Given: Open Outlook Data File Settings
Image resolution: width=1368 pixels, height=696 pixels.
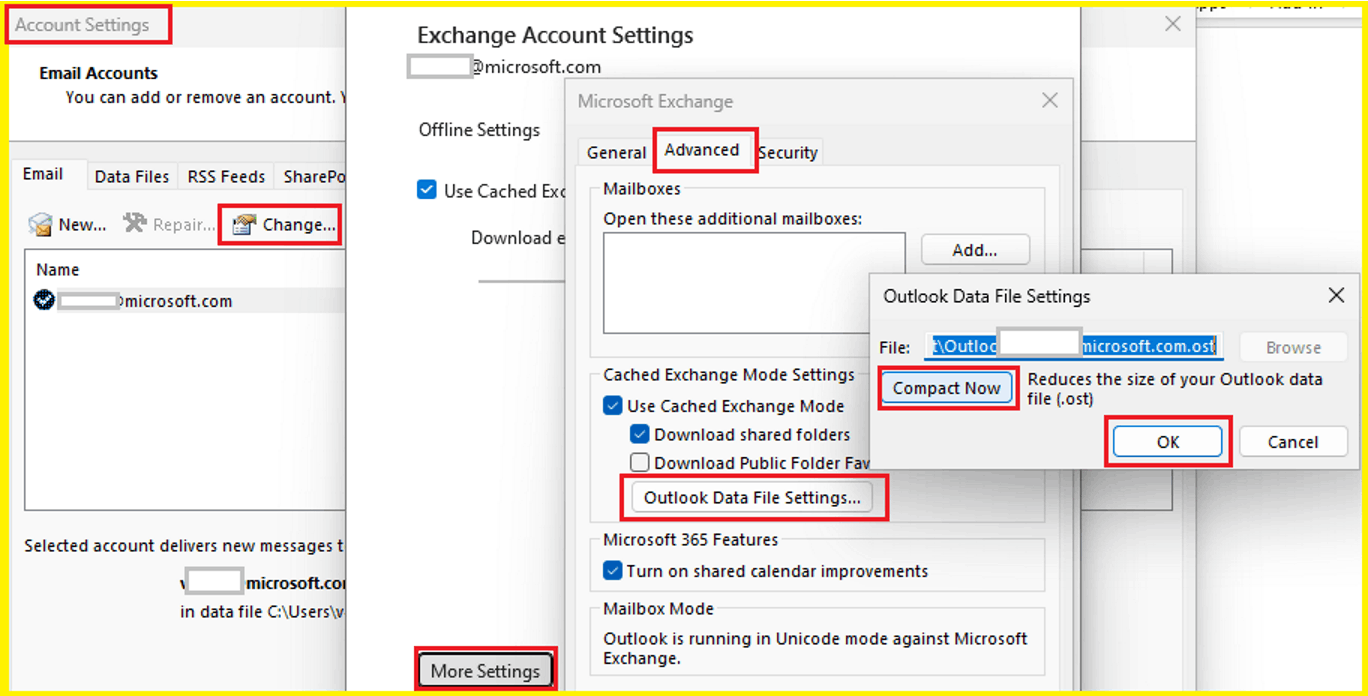Looking at the screenshot, I should [754, 496].
